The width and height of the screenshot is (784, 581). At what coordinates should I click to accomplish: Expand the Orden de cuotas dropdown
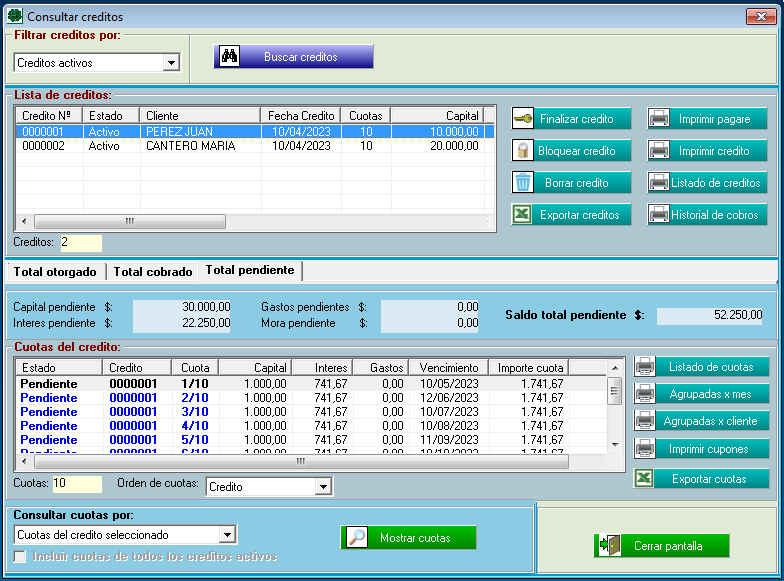(322, 487)
